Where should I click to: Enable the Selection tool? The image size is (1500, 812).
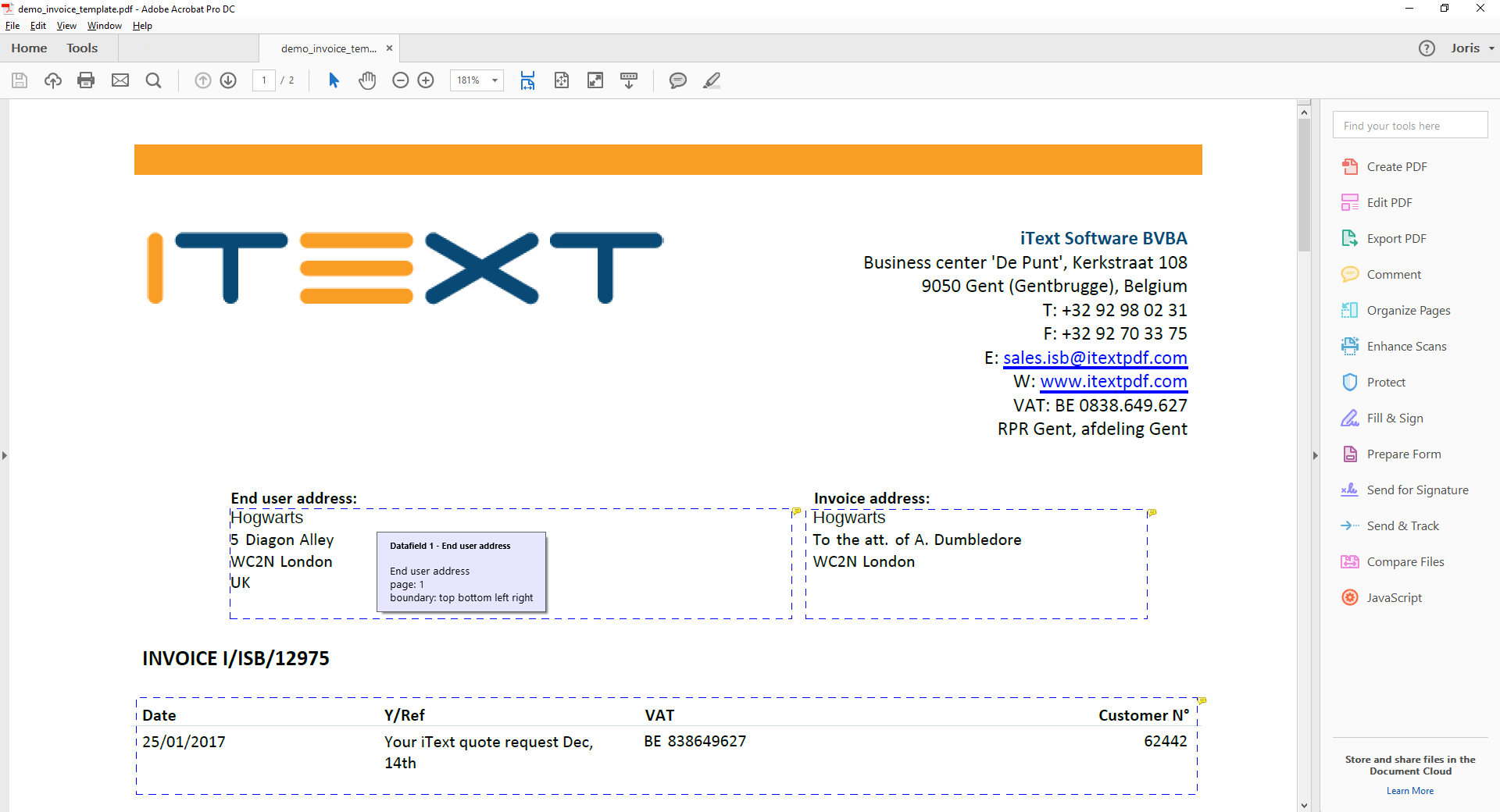pos(334,80)
